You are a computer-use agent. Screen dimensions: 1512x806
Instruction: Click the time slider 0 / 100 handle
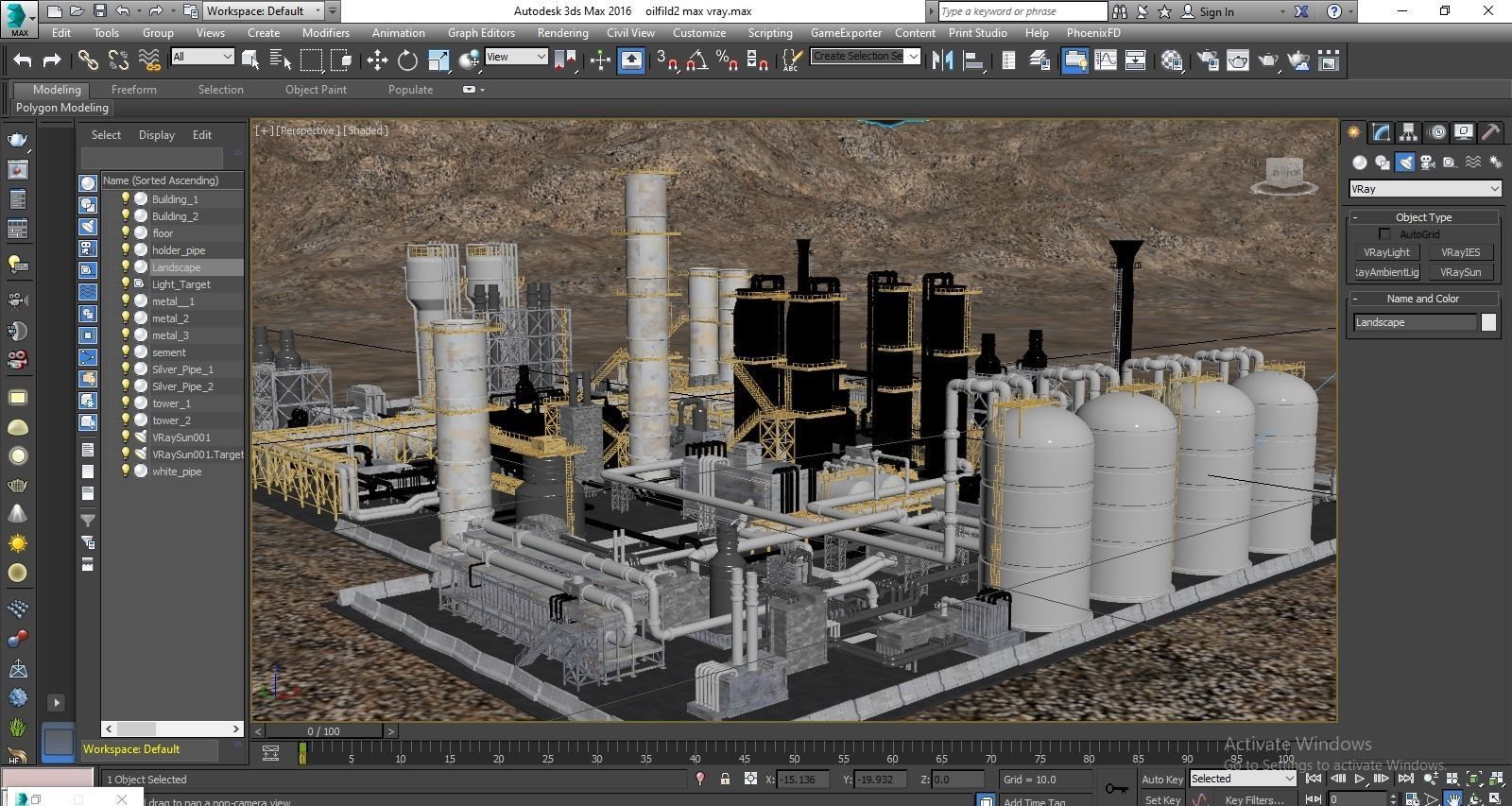click(x=323, y=731)
